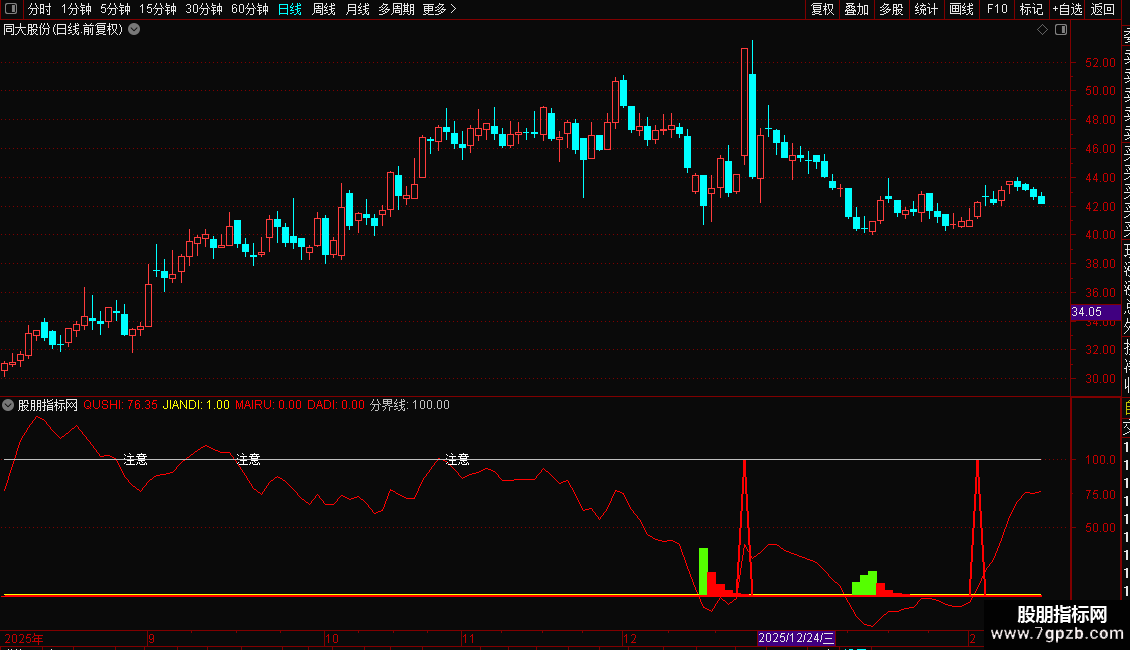Click the 75.00 indicator axis label

click(x=1100, y=494)
